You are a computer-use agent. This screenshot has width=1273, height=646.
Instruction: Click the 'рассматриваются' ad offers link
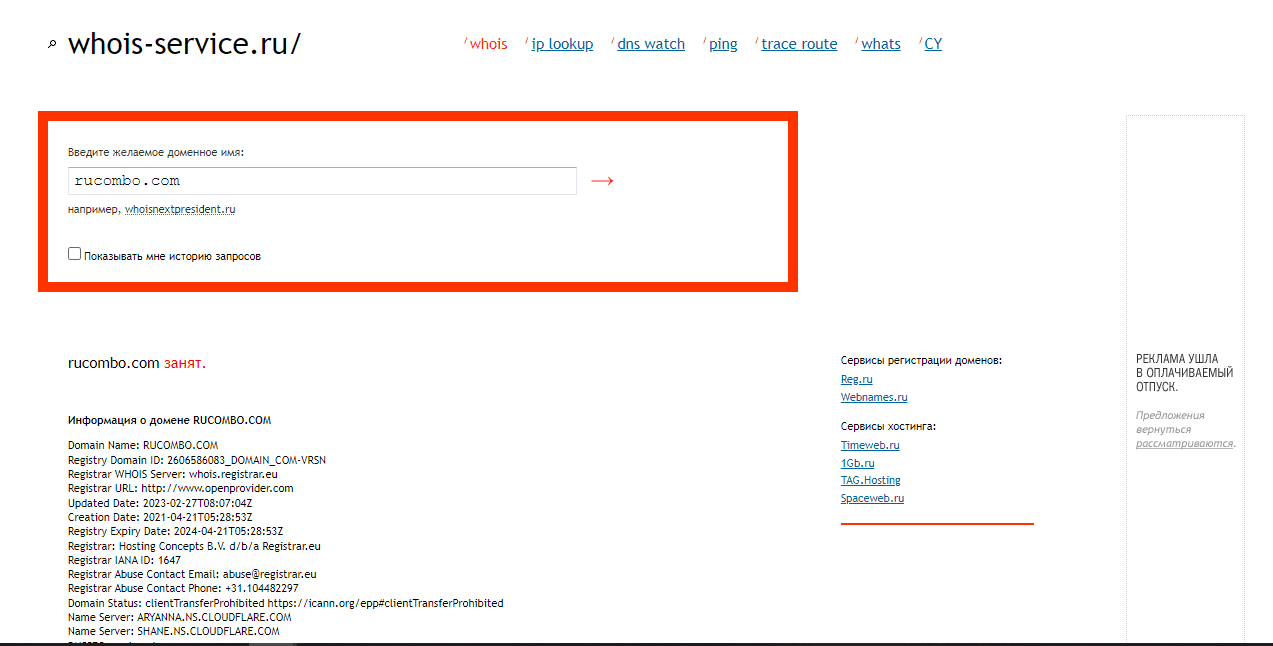point(1184,443)
